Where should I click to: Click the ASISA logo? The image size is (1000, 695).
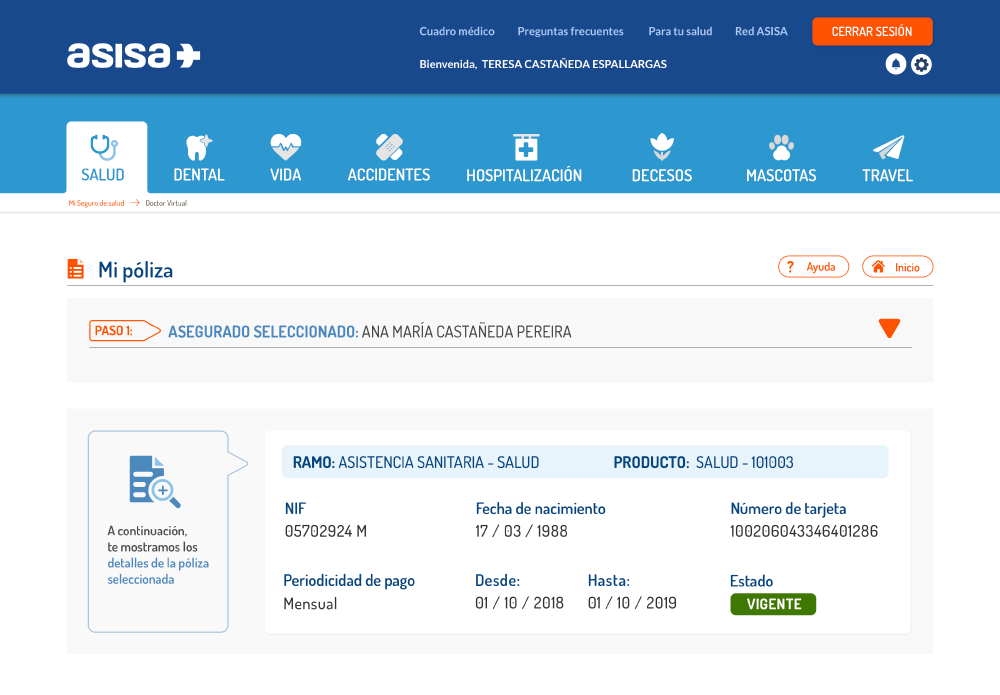pyautogui.click(x=133, y=55)
